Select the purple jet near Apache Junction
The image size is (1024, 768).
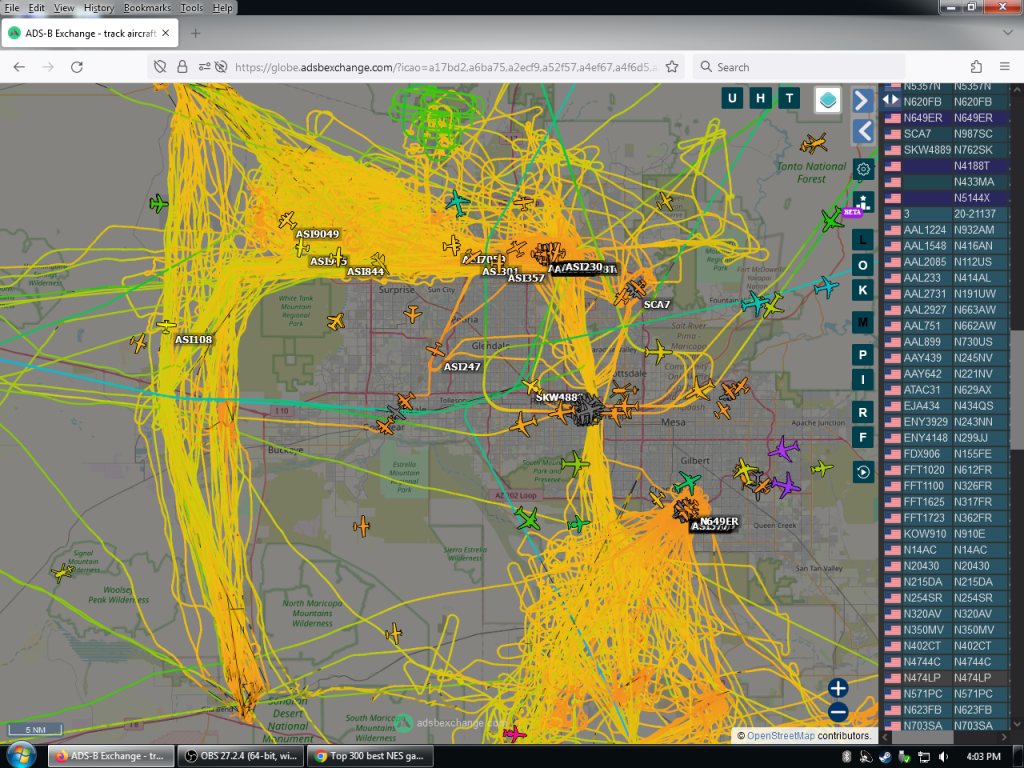784,449
